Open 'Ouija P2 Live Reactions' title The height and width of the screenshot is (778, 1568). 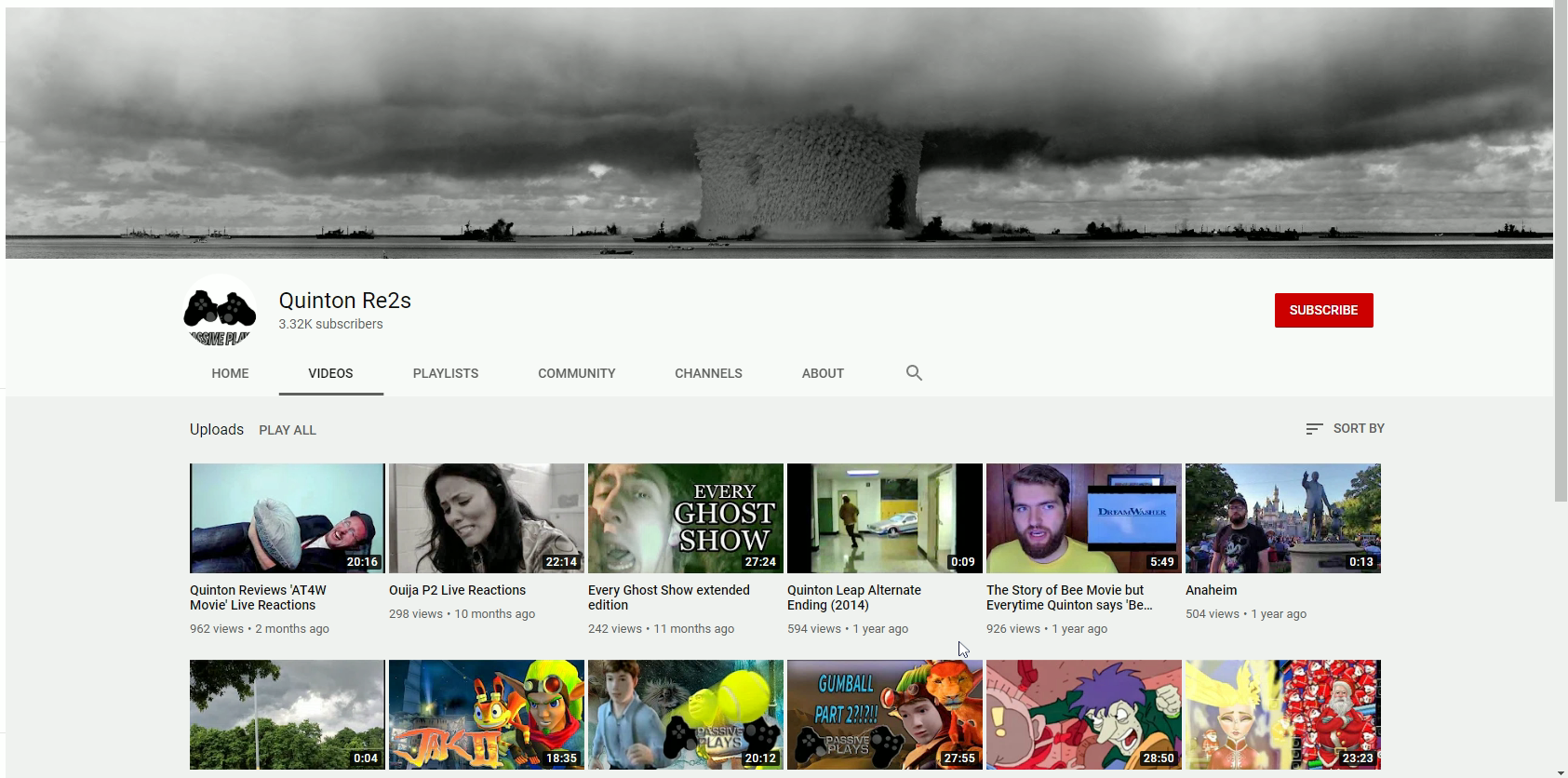(457, 590)
